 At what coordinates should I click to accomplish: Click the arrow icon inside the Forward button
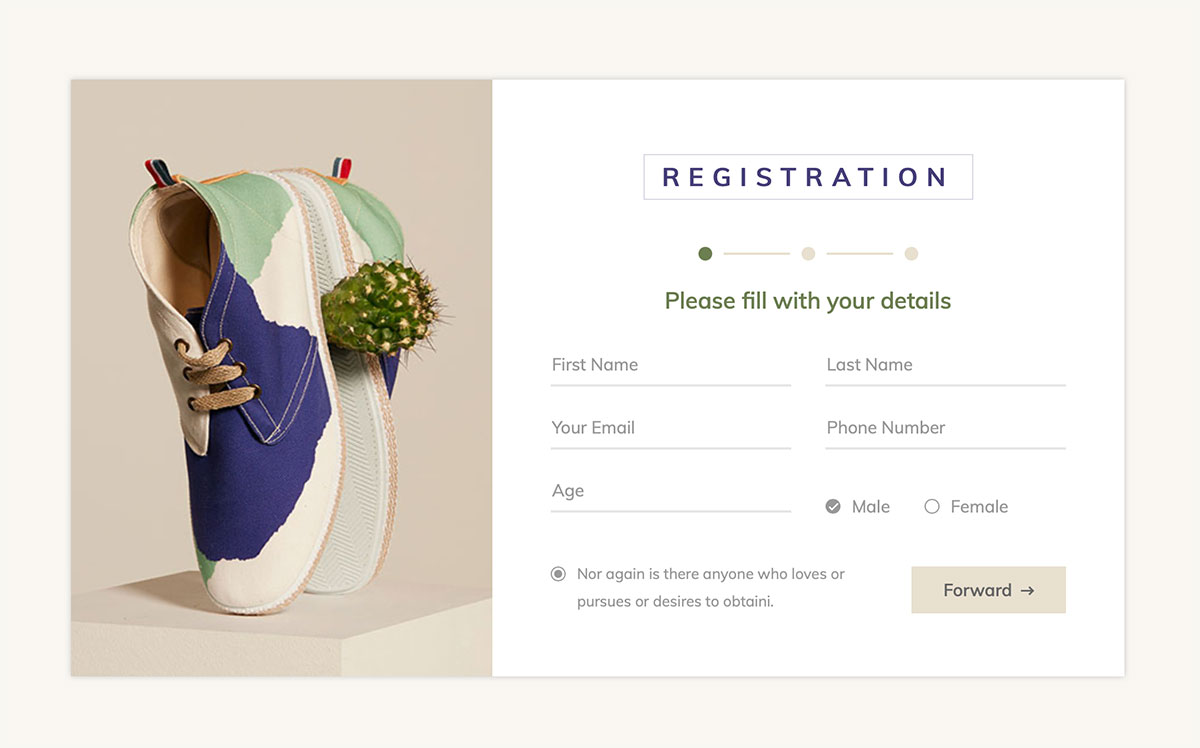coord(1028,590)
